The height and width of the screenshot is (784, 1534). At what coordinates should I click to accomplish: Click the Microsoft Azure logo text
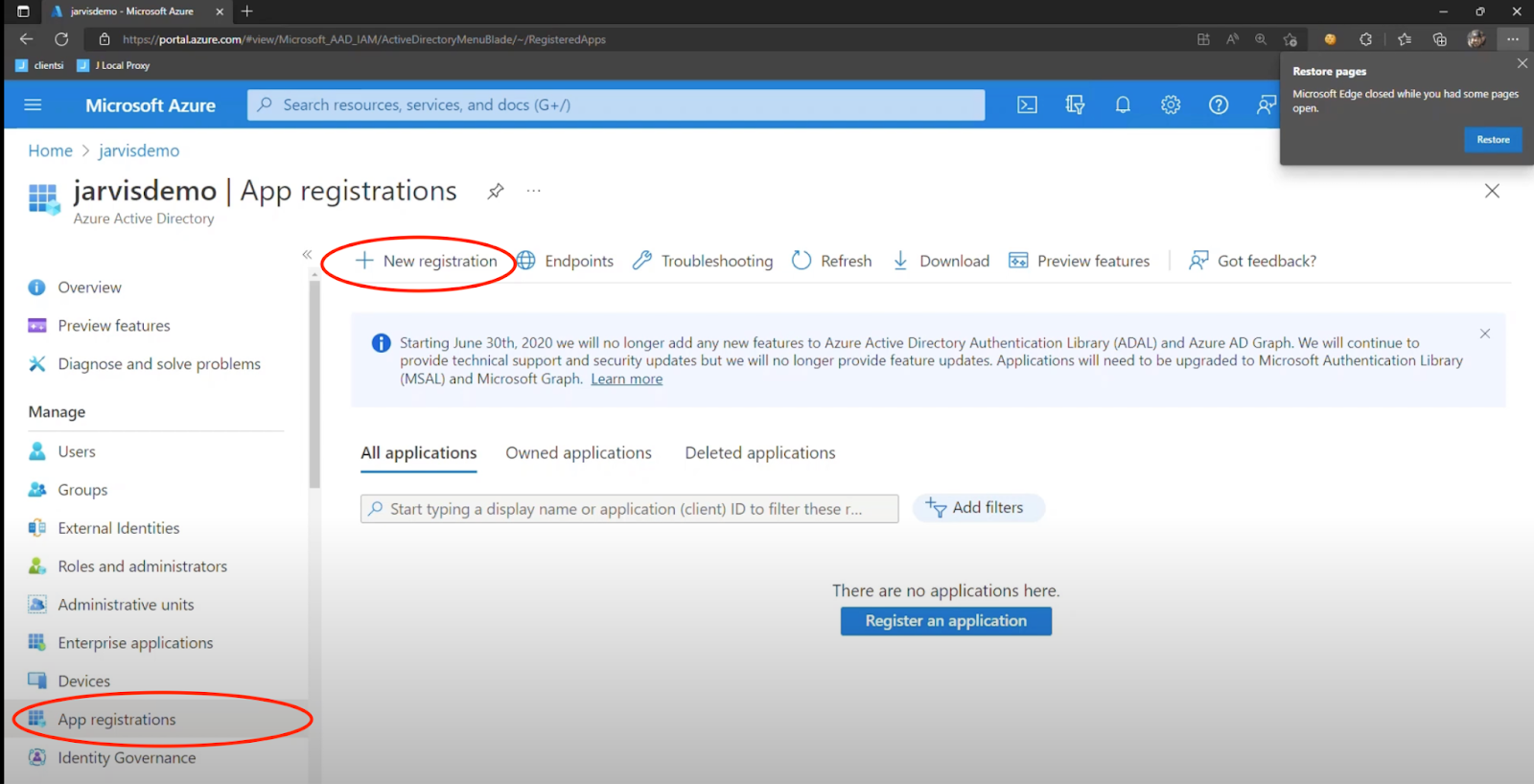[x=151, y=105]
